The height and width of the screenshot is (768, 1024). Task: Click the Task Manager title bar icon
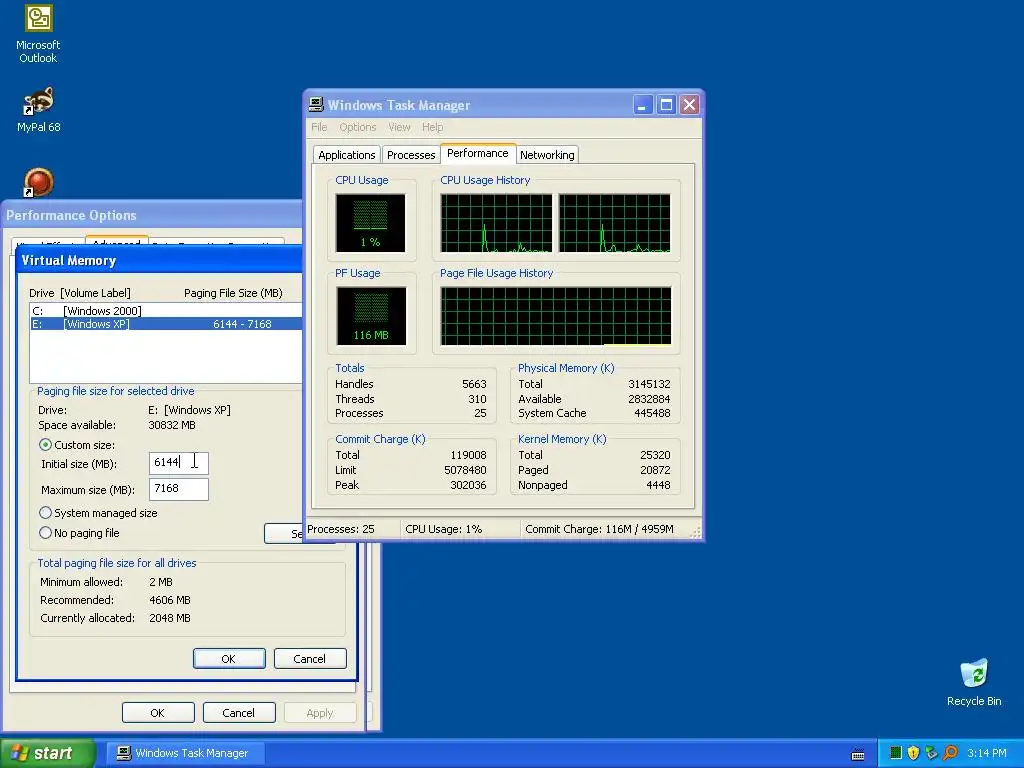[x=316, y=104]
